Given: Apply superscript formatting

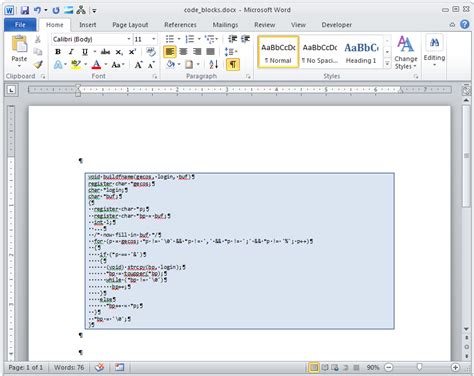Looking at the screenshot, I should pyautogui.click(x=132, y=52).
